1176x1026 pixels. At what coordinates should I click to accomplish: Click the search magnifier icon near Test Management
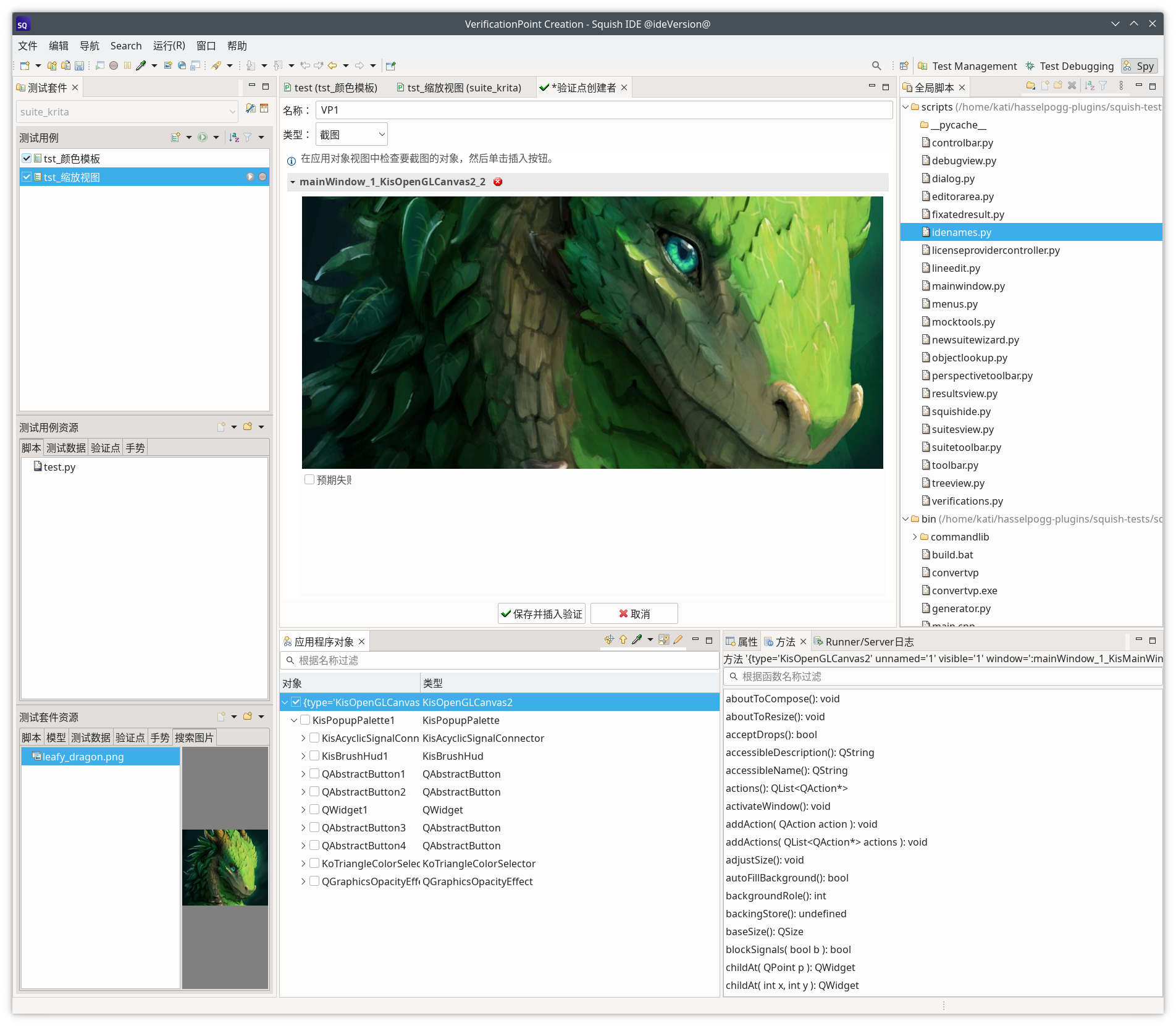[876, 65]
